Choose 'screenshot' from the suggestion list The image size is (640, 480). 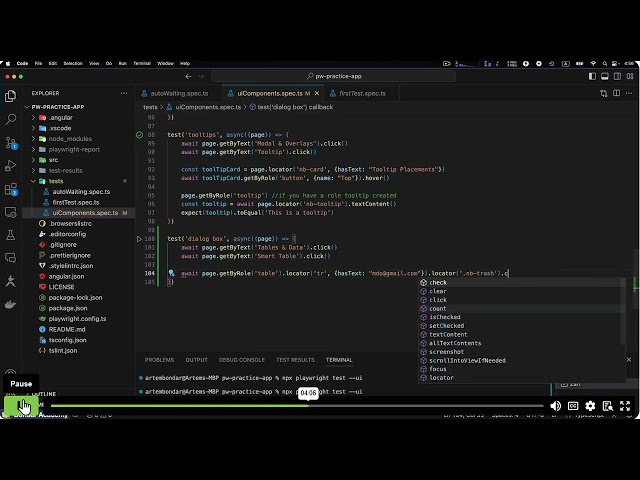[522, 352]
